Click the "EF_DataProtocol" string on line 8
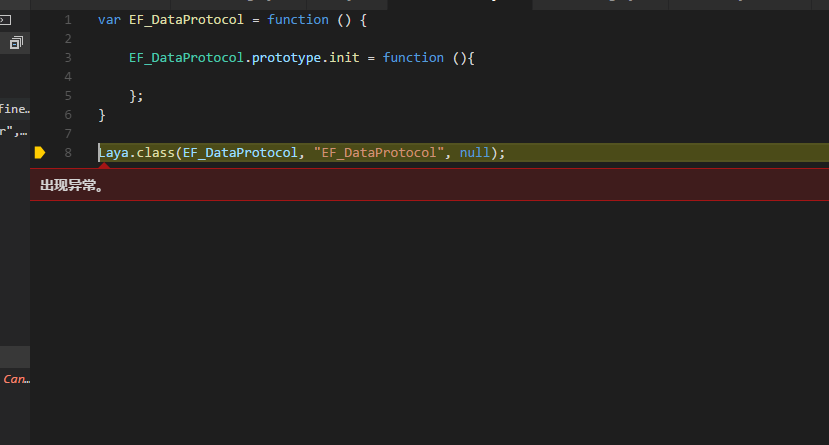 coord(379,153)
